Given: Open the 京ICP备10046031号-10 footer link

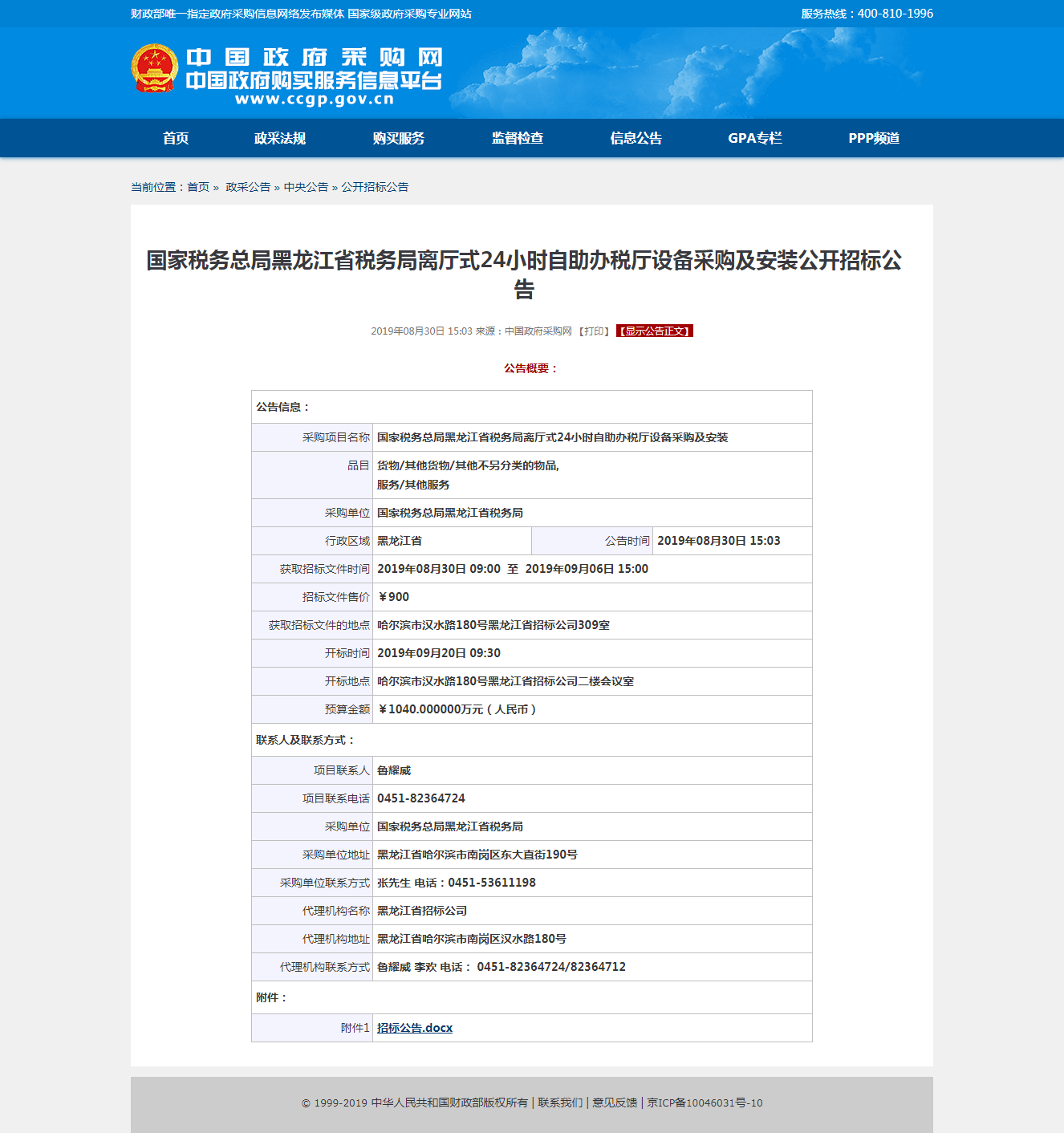Looking at the screenshot, I should pyautogui.click(x=705, y=1103).
